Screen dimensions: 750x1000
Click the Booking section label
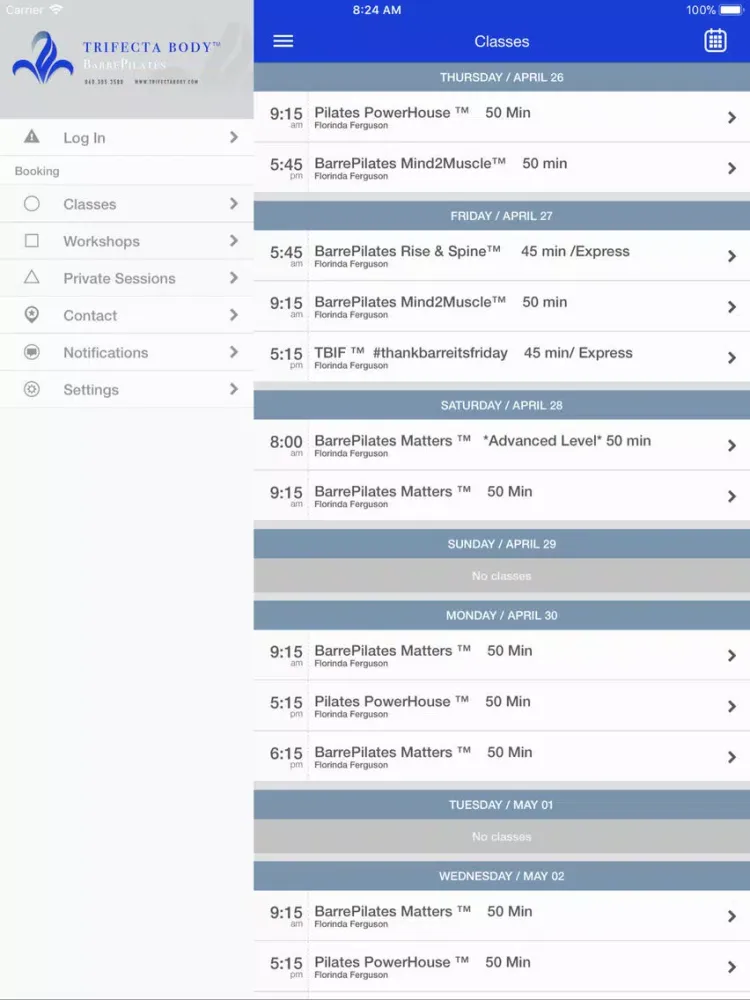point(37,171)
